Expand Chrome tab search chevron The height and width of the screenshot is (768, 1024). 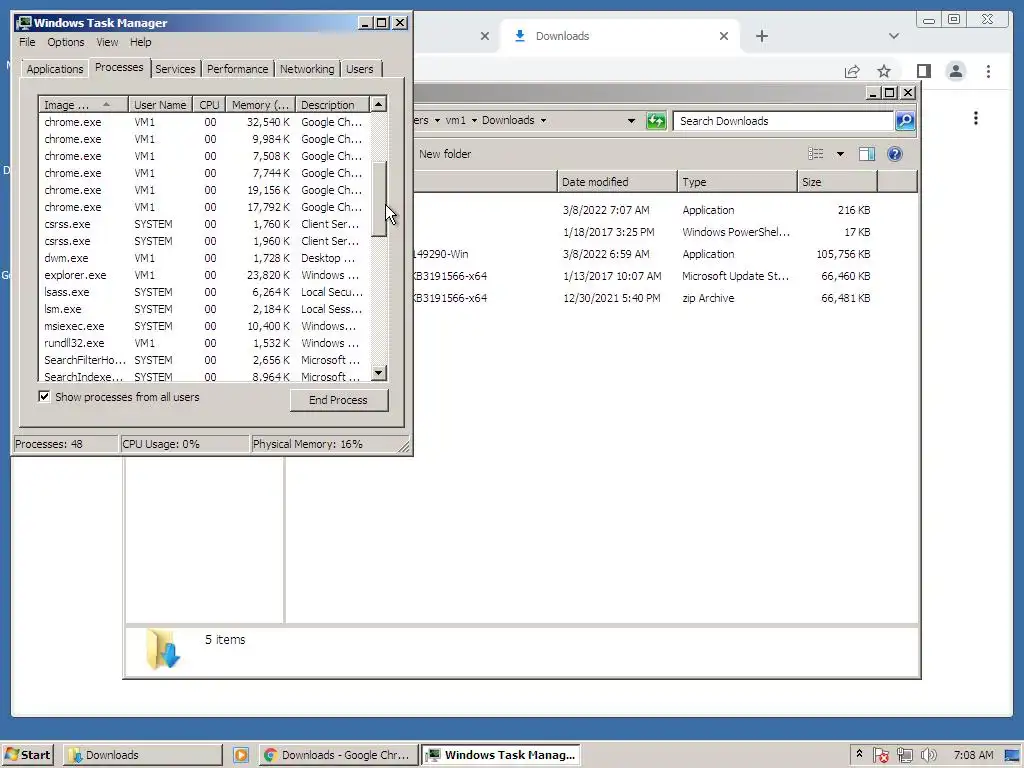pyautogui.click(x=893, y=36)
